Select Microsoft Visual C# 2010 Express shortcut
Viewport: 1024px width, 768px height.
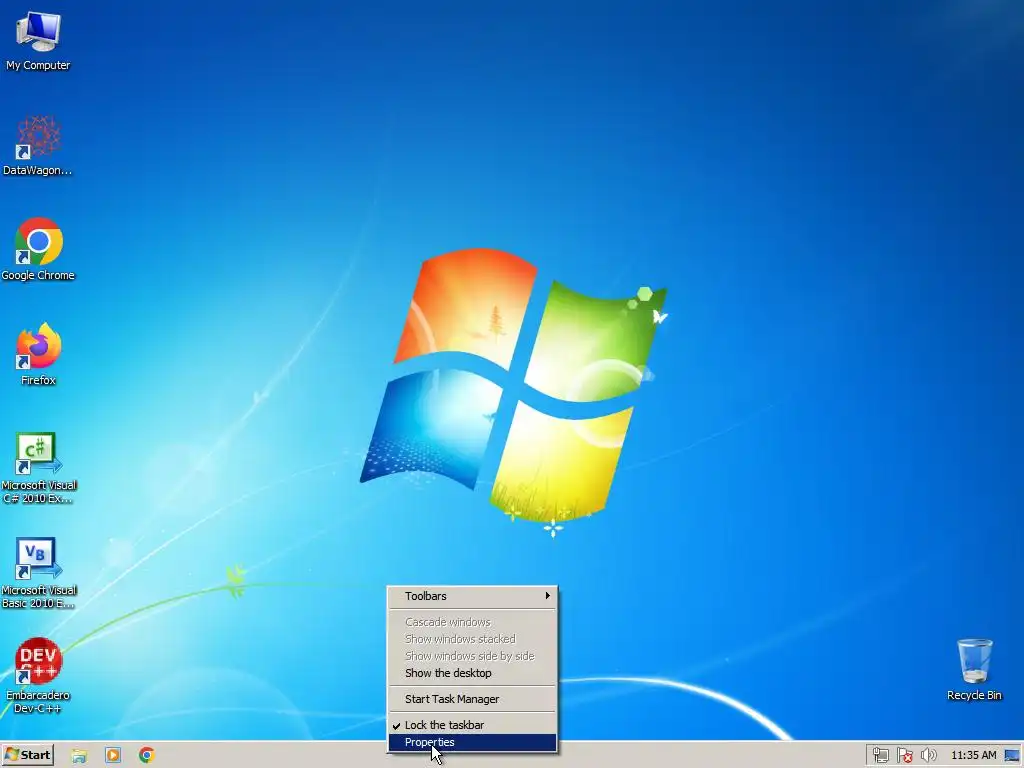(38, 468)
